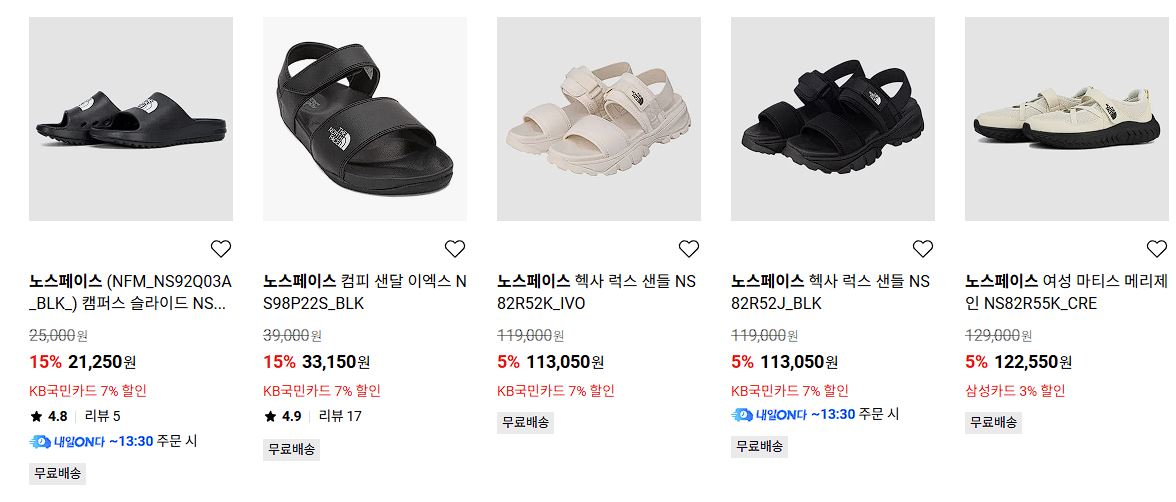Open 리뷰 17 reviews for comfy sandal
1176x502 pixels.
340,416
